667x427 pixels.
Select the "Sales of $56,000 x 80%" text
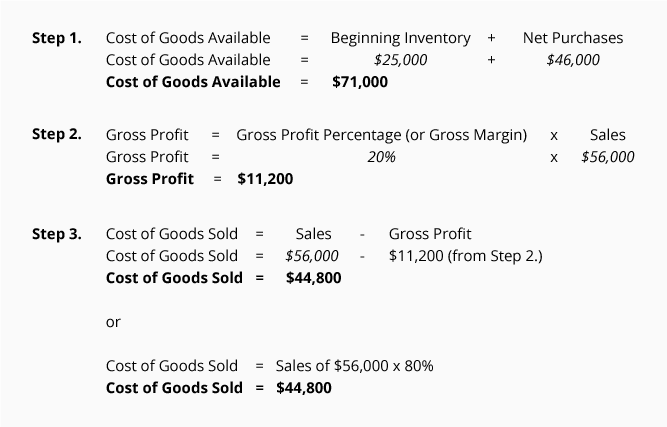(x=354, y=366)
